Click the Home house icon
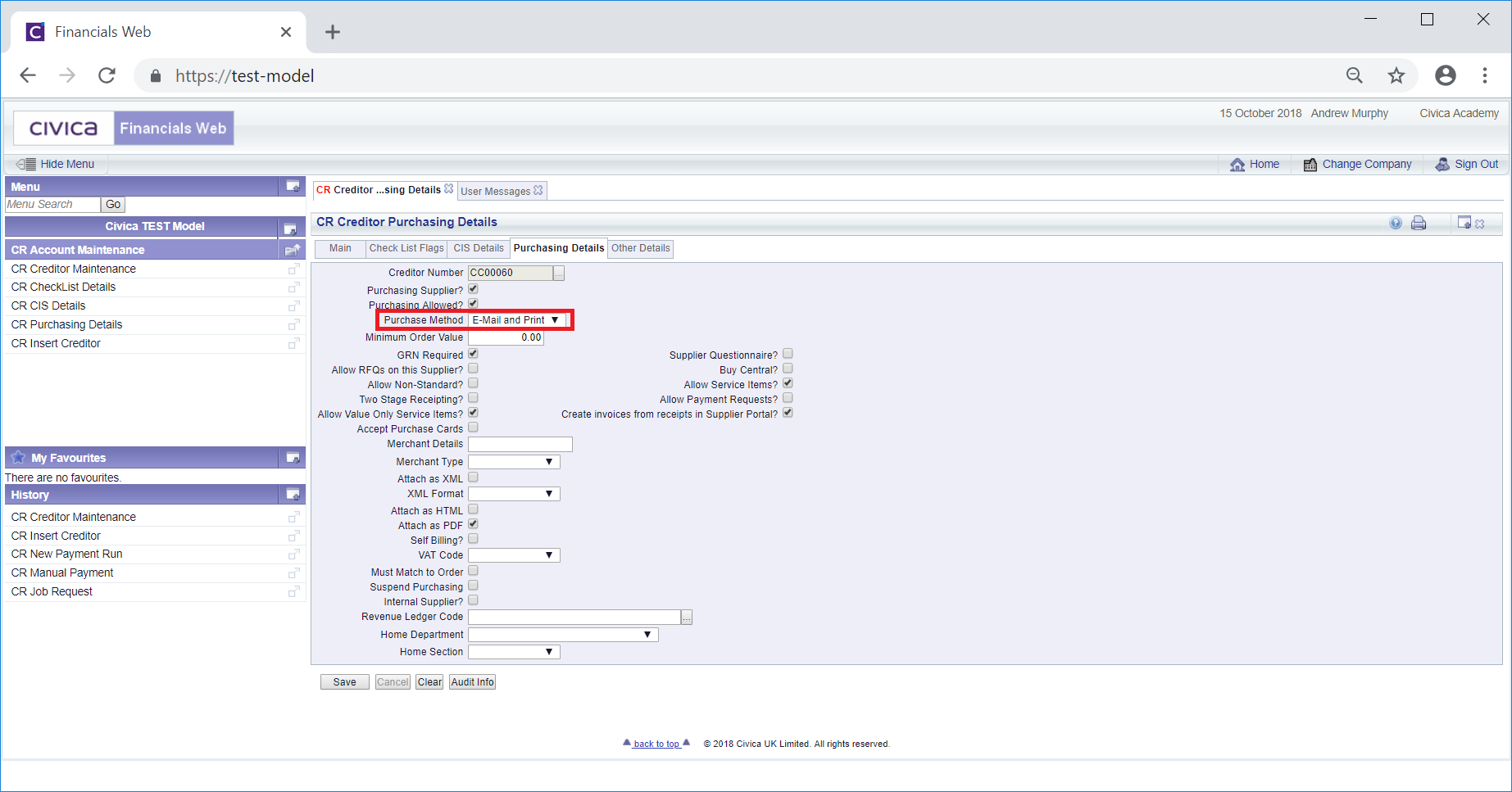1512x792 pixels. click(x=1237, y=165)
